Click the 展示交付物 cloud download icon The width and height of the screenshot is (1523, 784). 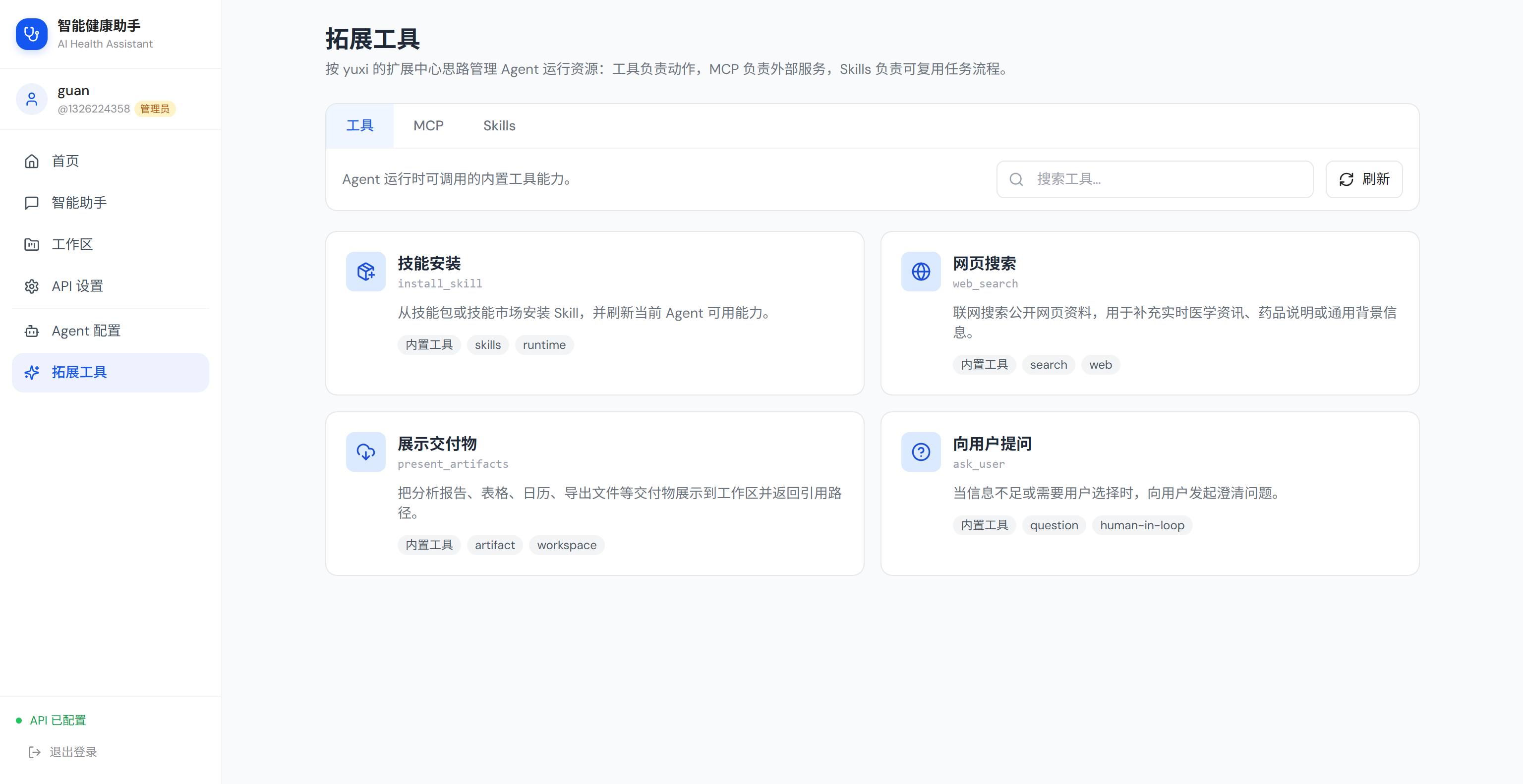[365, 451]
